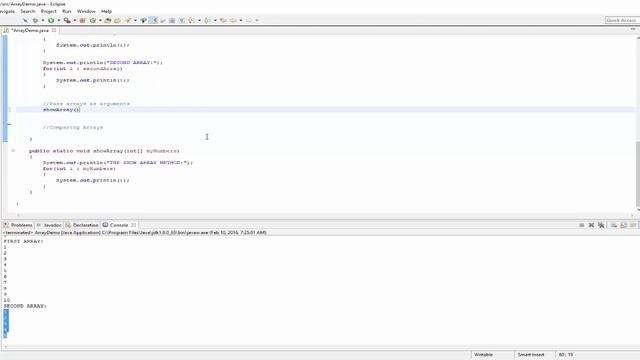
Task: Switch to the Declaration tab
Action: click(82, 225)
